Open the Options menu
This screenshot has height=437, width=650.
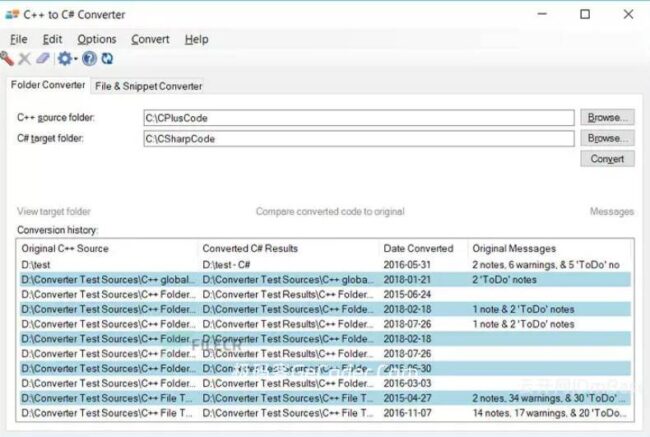(x=97, y=39)
